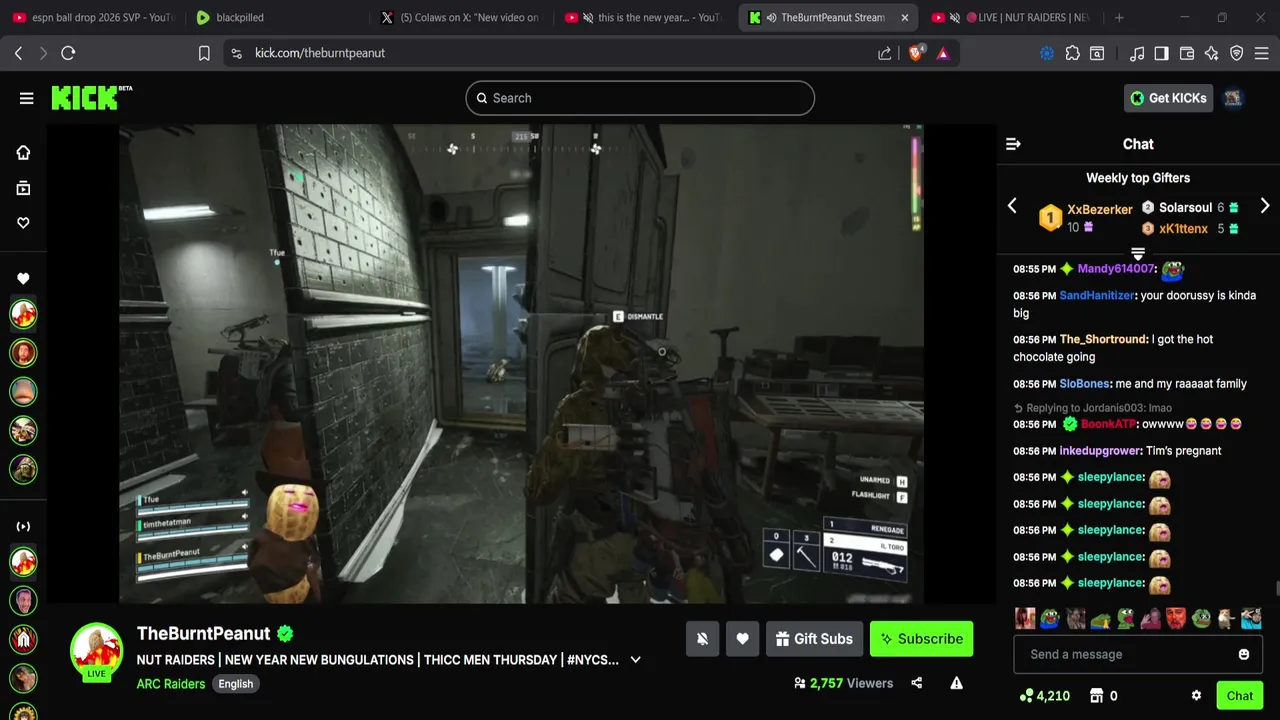Open browser extensions puzzle icon
Image resolution: width=1280 pixels, height=720 pixels.
tap(1073, 53)
